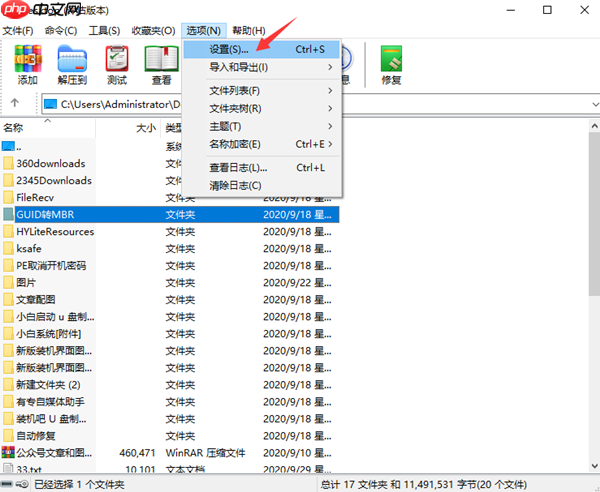Click the Repair (修复) toolbar icon
The width and height of the screenshot is (600, 492).
pyautogui.click(x=391, y=59)
